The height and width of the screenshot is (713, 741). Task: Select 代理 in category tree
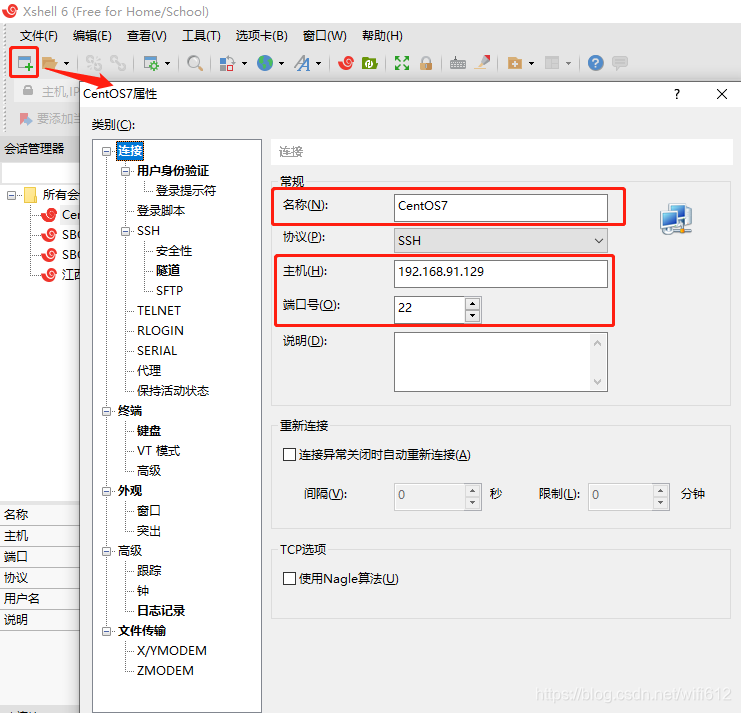[x=149, y=370]
